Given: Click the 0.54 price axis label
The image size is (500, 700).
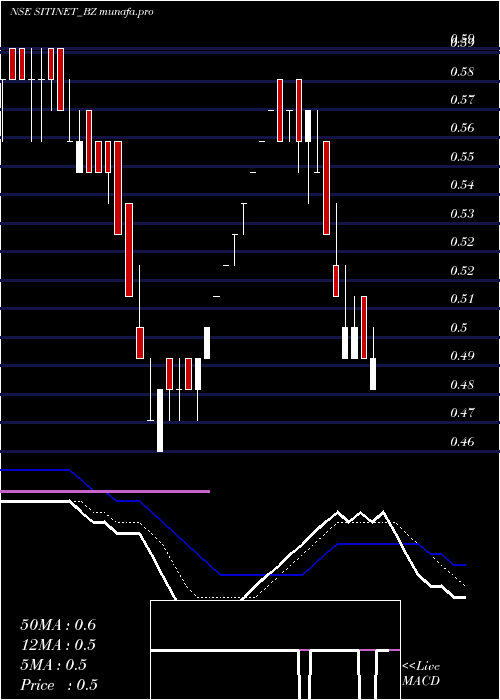Looking at the screenshot, I should coord(462,185).
